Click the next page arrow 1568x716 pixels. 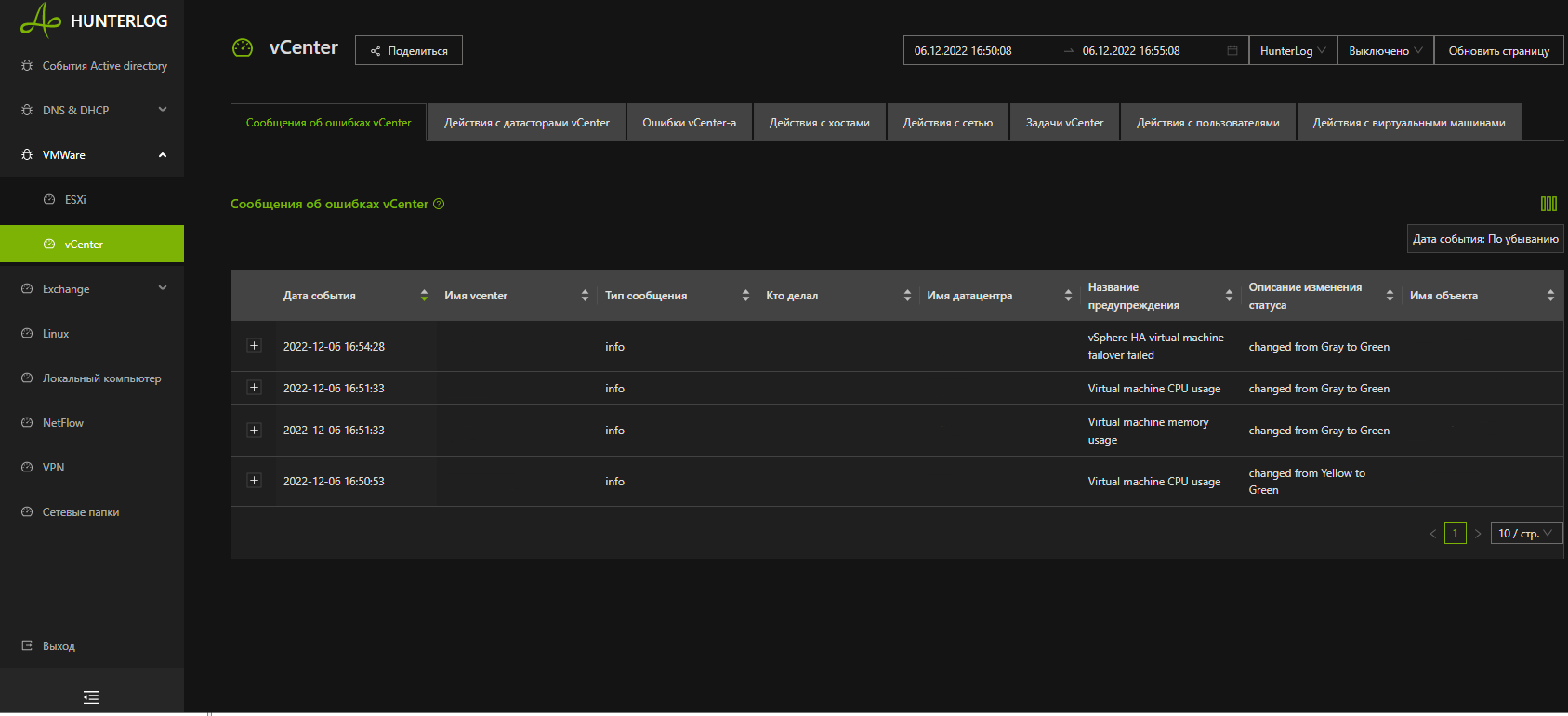click(x=1478, y=533)
